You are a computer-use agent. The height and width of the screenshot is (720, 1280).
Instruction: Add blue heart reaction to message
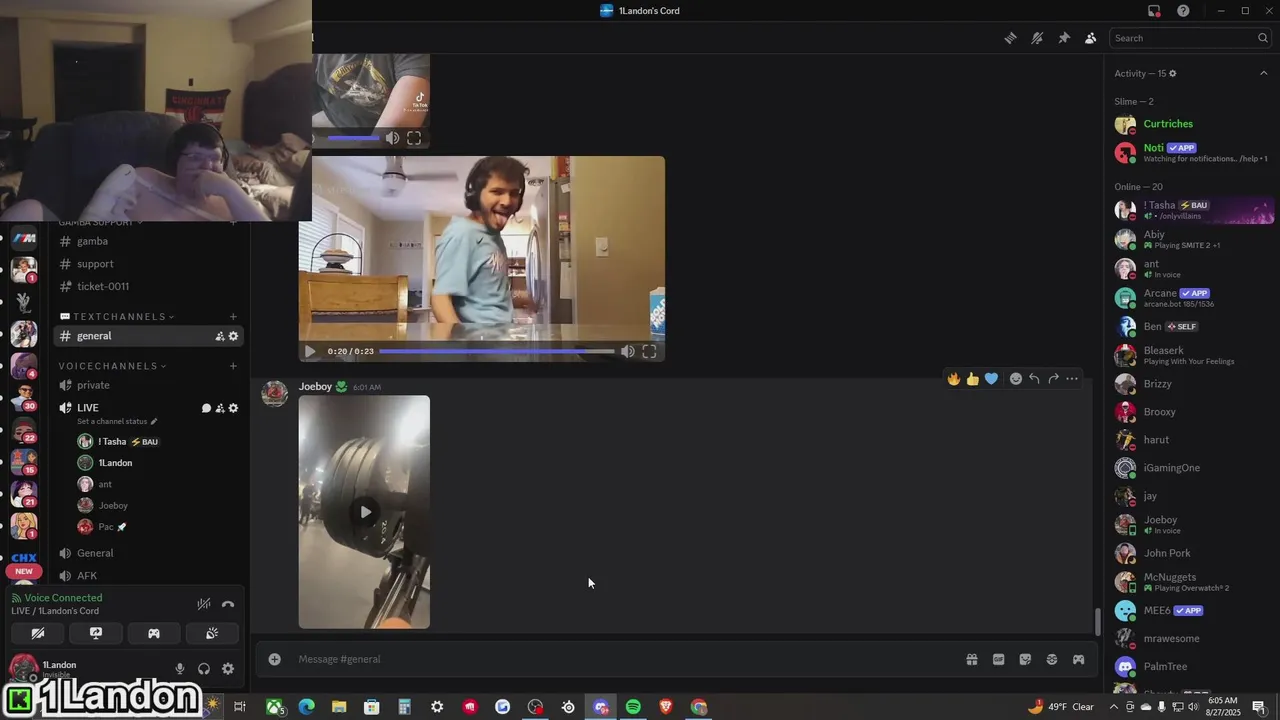point(991,379)
